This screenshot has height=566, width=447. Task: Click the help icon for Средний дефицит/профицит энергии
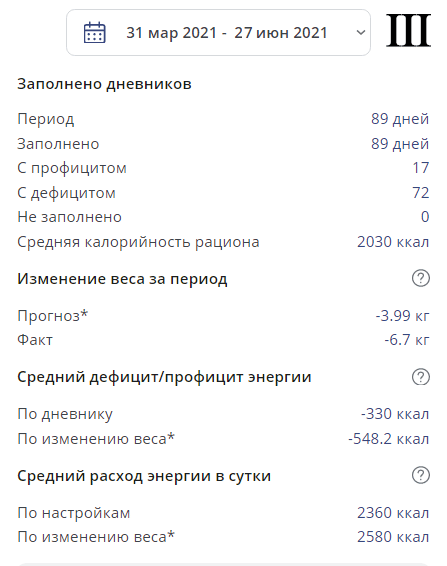(x=421, y=377)
